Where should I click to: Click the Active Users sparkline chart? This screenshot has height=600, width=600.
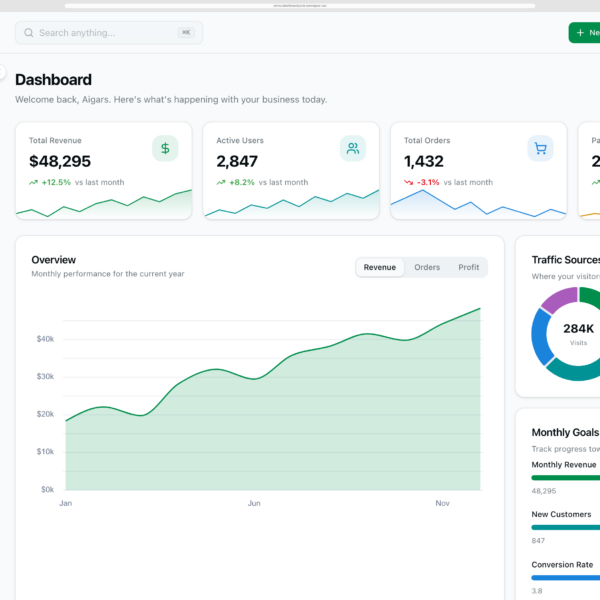tap(292, 204)
